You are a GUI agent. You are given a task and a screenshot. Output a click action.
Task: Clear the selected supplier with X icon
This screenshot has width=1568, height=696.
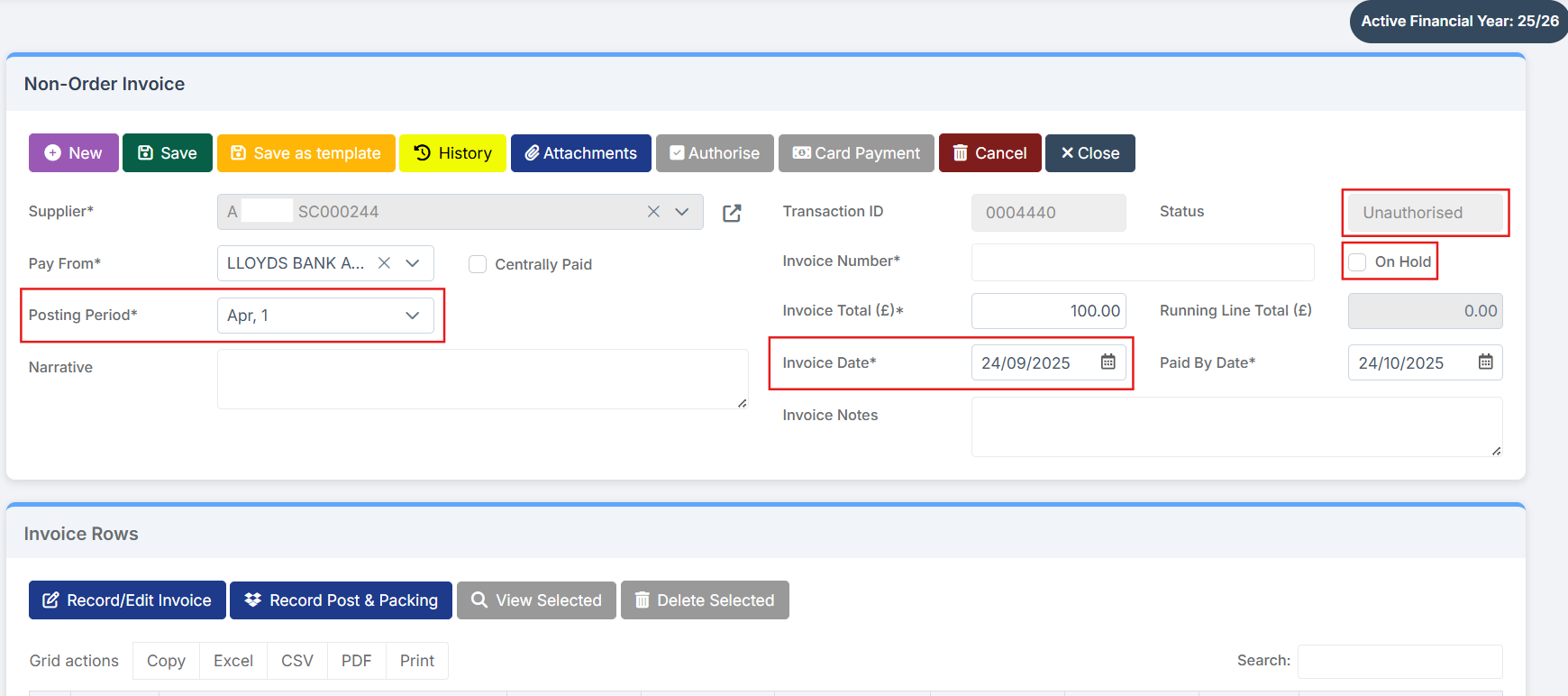coord(653,212)
